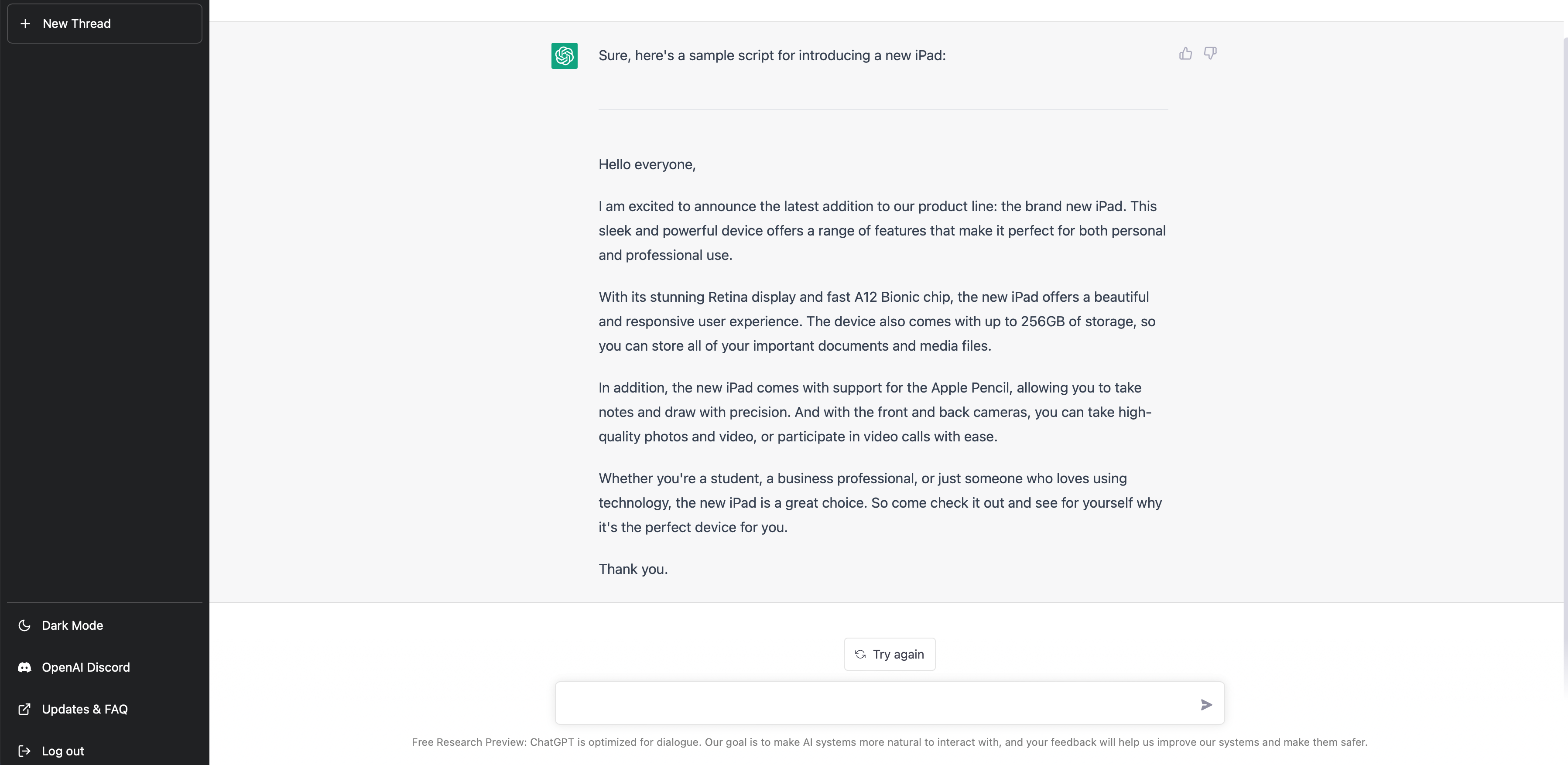Viewport: 1568px width, 765px height.
Task: Open the Updates & FAQ link
Action: [x=85, y=709]
